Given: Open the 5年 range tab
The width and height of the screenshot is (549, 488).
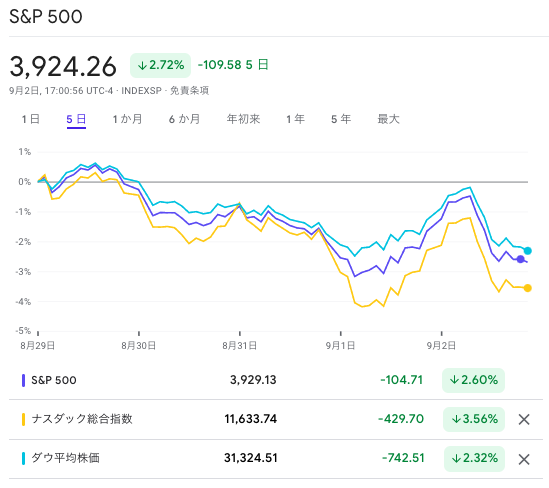Looking at the screenshot, I should tap(341, 119).
